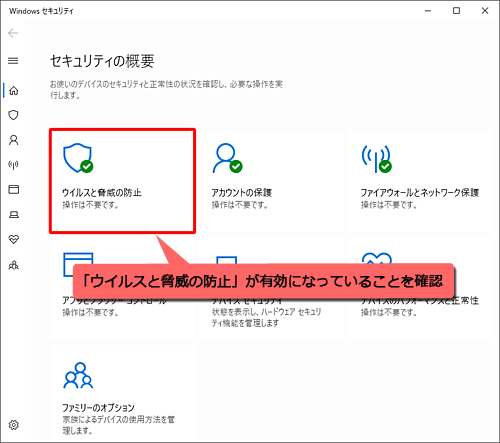Screen dimensions: 500x443
Task: Open App & browser control window icon in sidebar
Action: point(14,189)
